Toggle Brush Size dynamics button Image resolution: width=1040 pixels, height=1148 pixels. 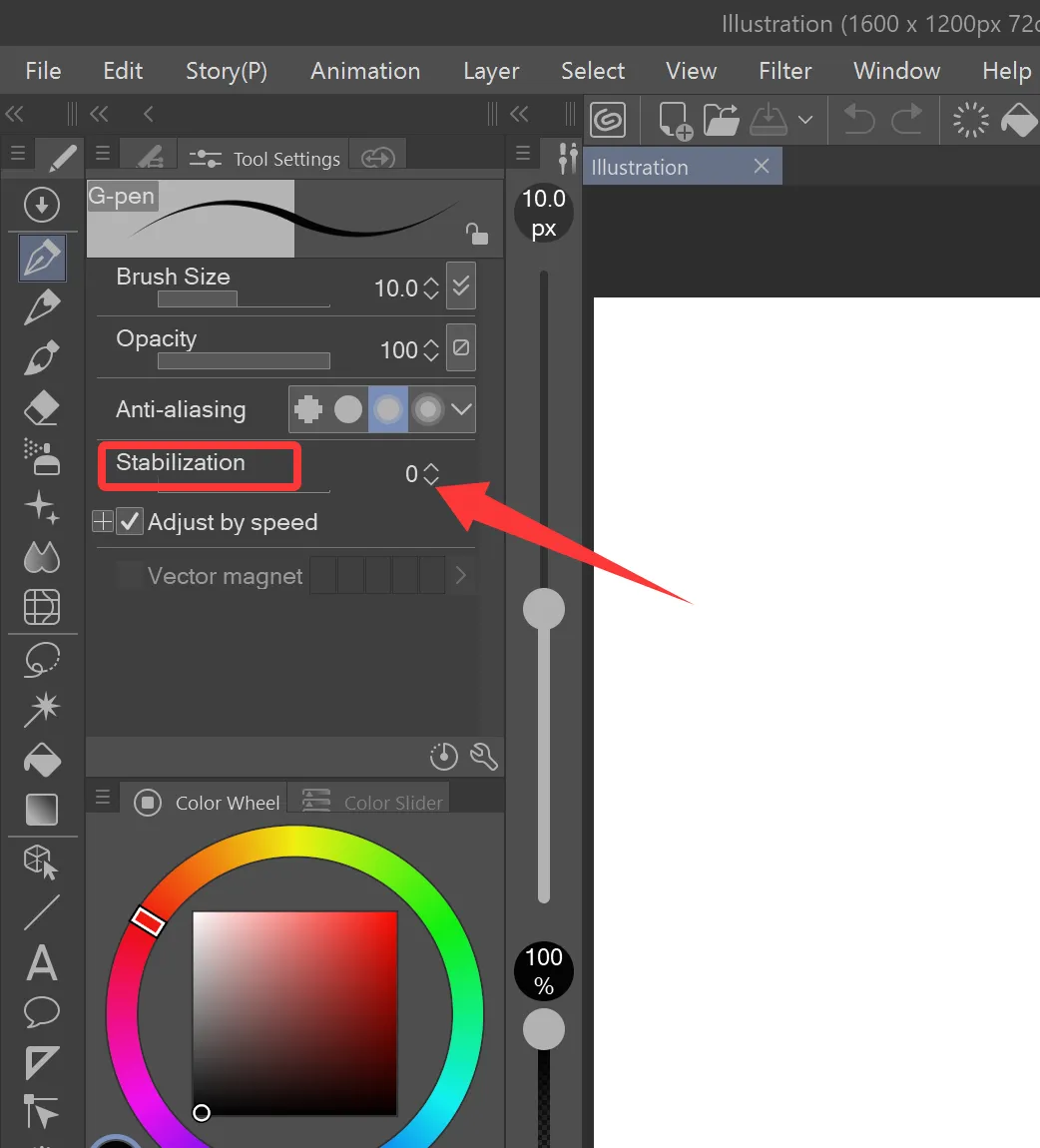(461, 286)
